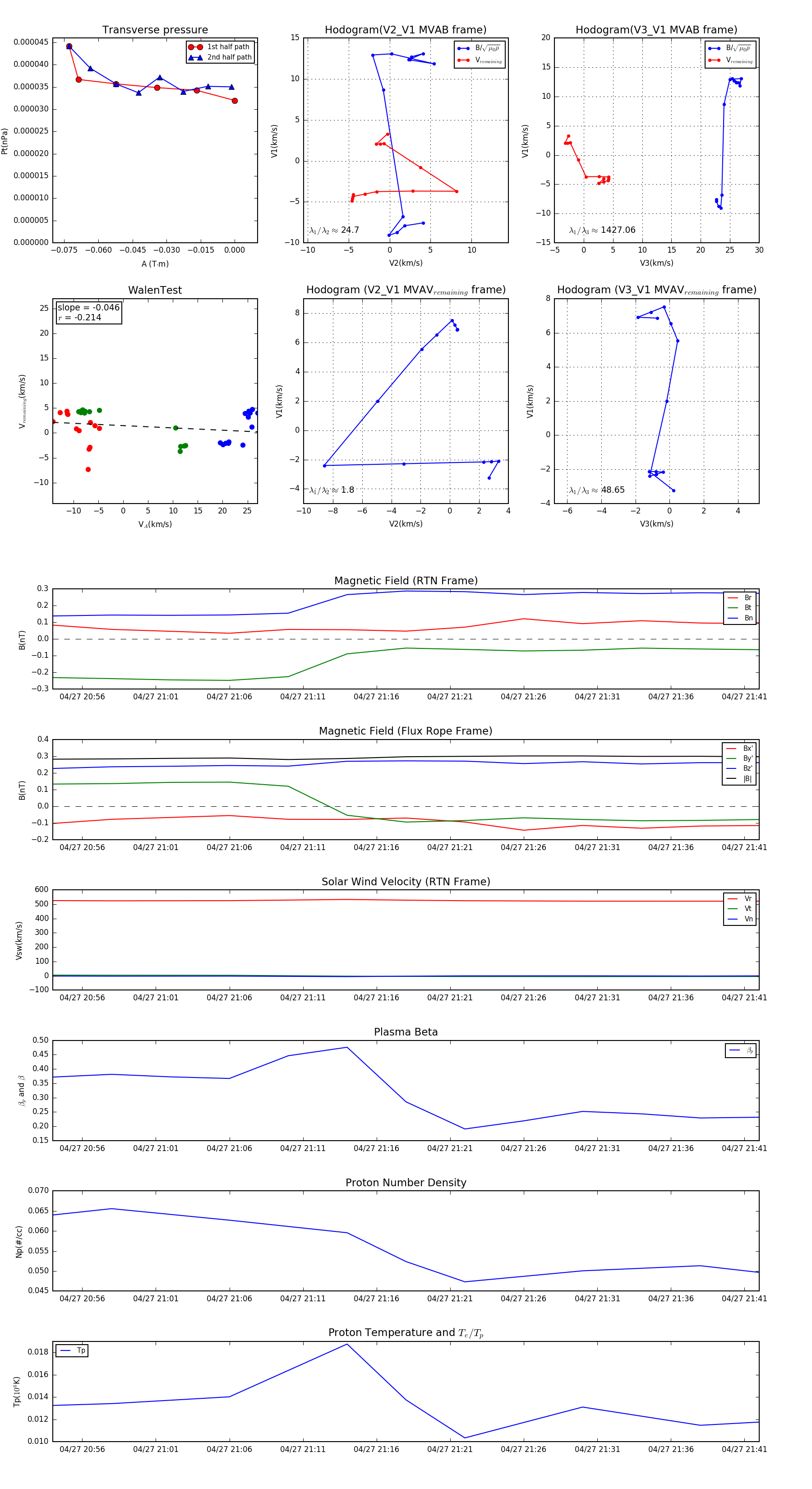Select the '2nd half path' legend entry
Image resolution: width=812 pixels, height=1489 pixels.
[x=220, y=57]
